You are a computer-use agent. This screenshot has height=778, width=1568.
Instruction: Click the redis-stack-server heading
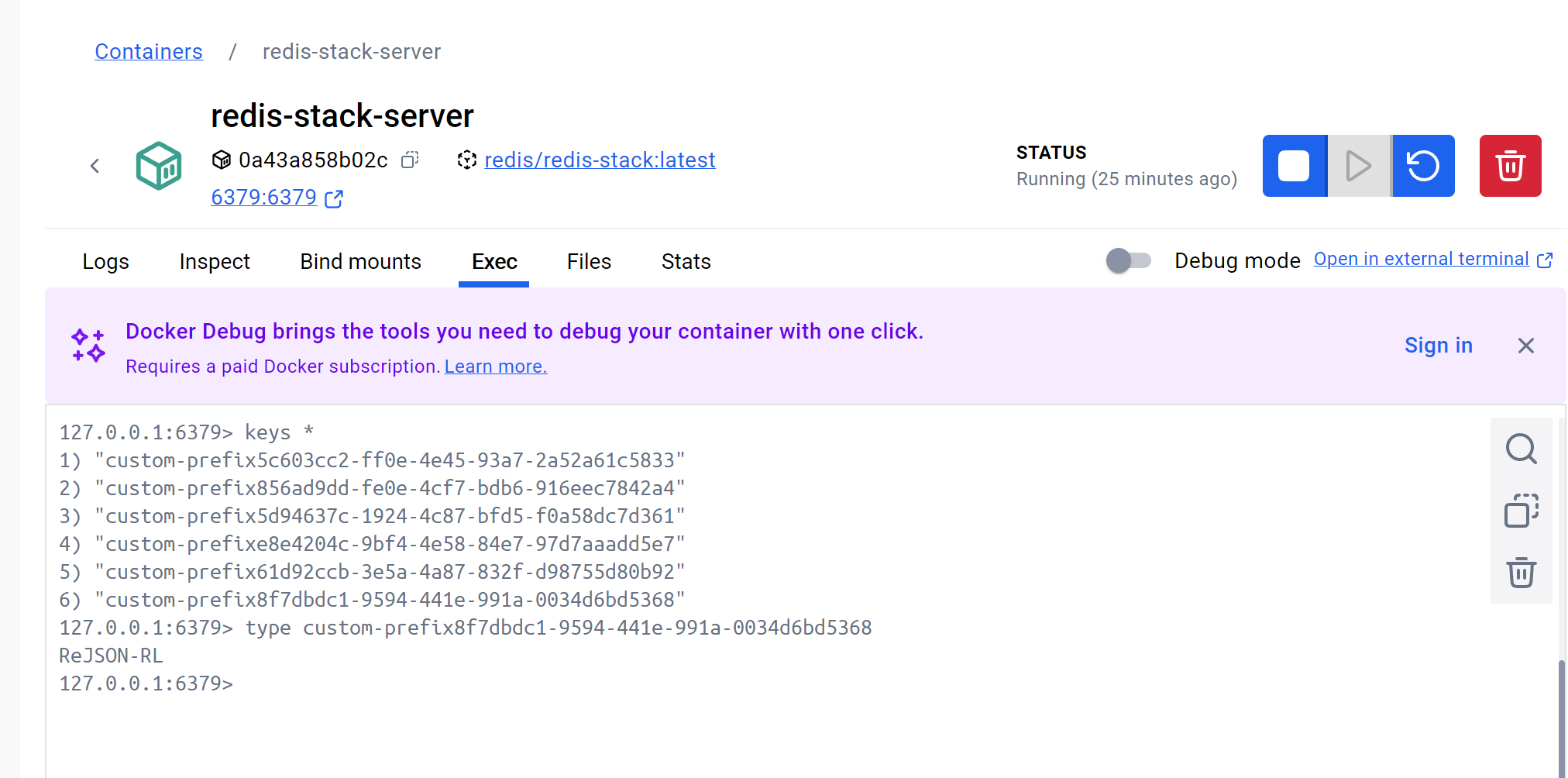point(342,116)
